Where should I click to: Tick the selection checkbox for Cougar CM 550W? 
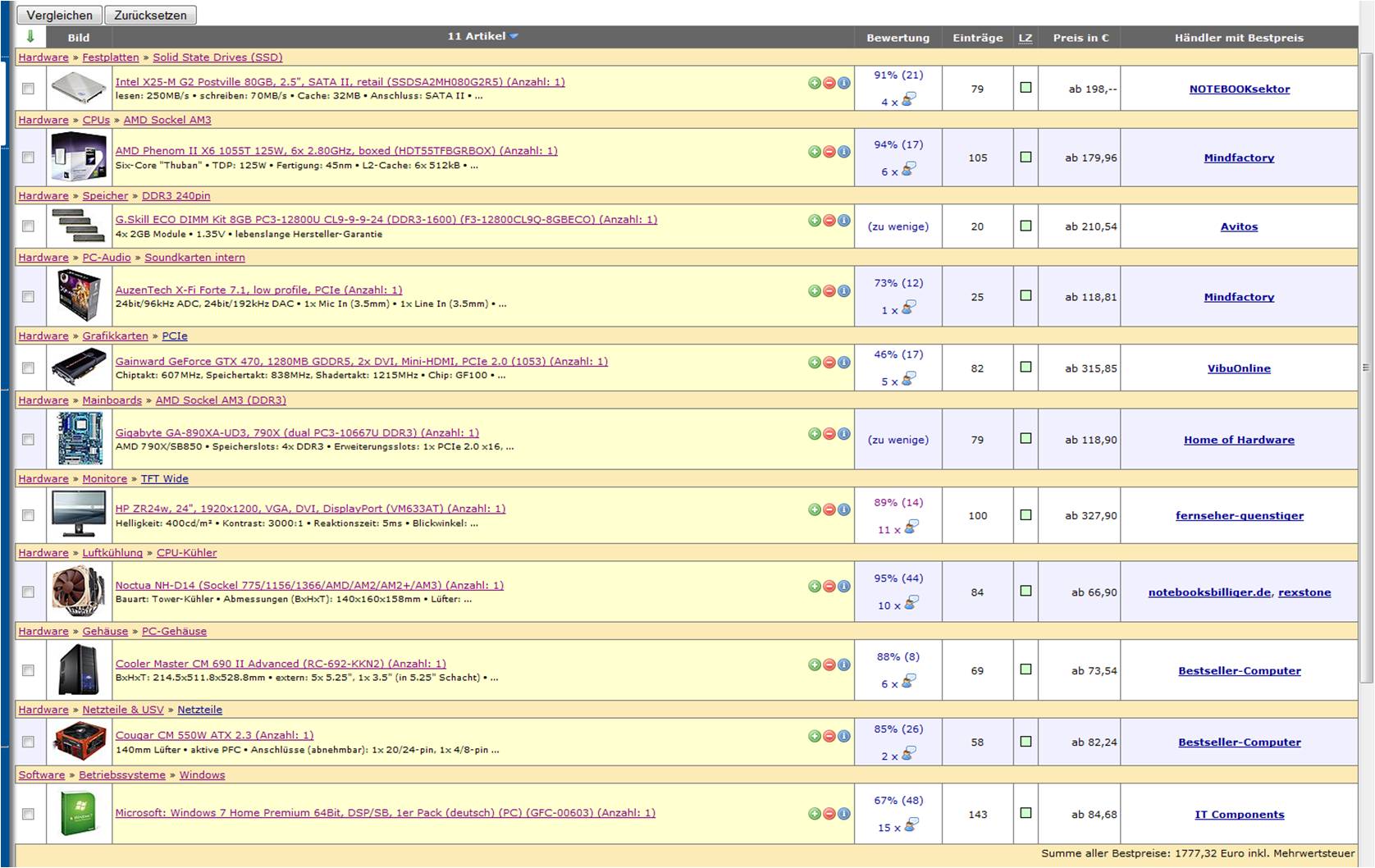[x=29, y=742]
